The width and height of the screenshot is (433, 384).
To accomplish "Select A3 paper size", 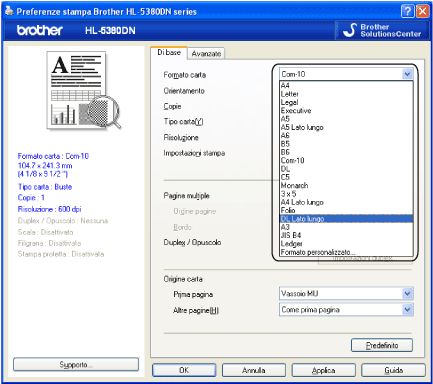I will pyautogui.click(x=346, y=227).
